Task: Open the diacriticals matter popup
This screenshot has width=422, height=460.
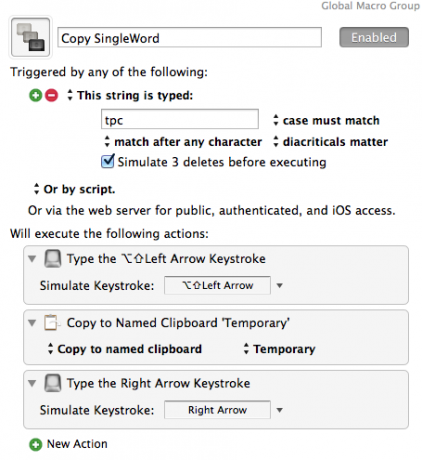Action: pyautogui.click(x=330, y=142)
